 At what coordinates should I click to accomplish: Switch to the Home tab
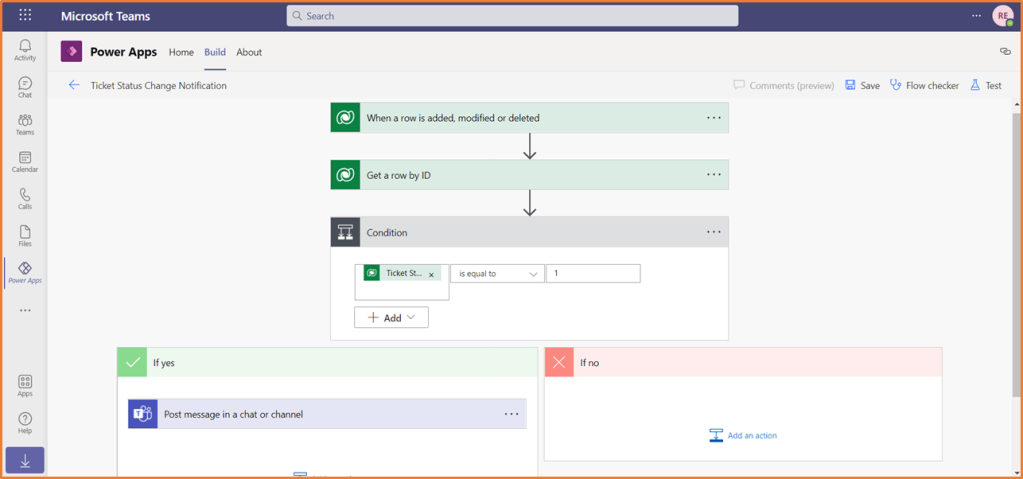click(x=181, y=52)
